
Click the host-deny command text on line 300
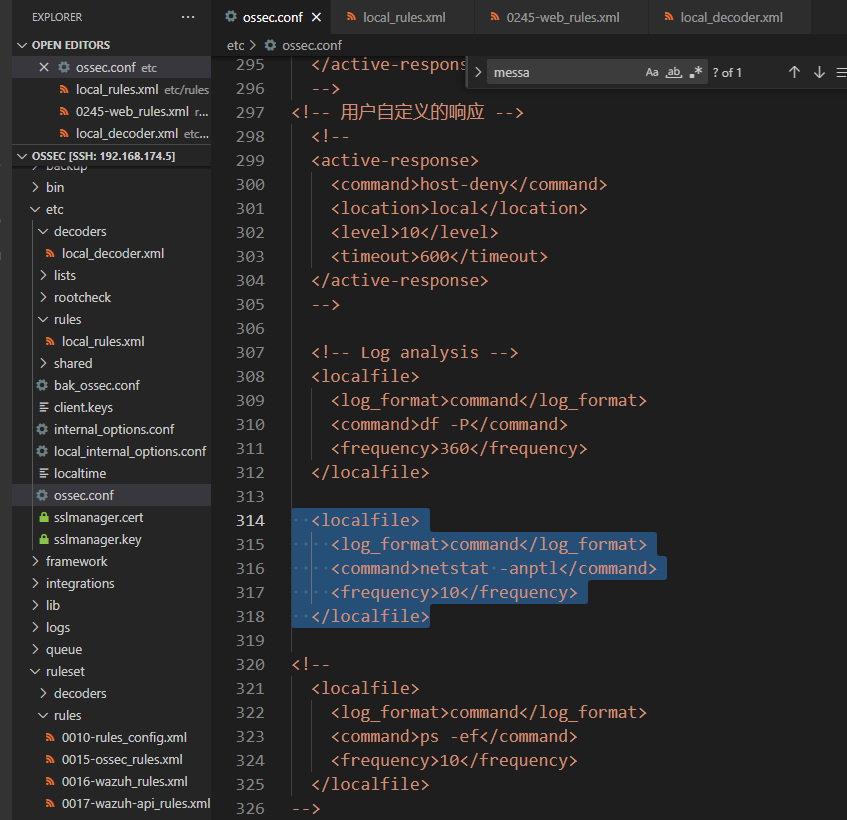[x=465, y=185]
